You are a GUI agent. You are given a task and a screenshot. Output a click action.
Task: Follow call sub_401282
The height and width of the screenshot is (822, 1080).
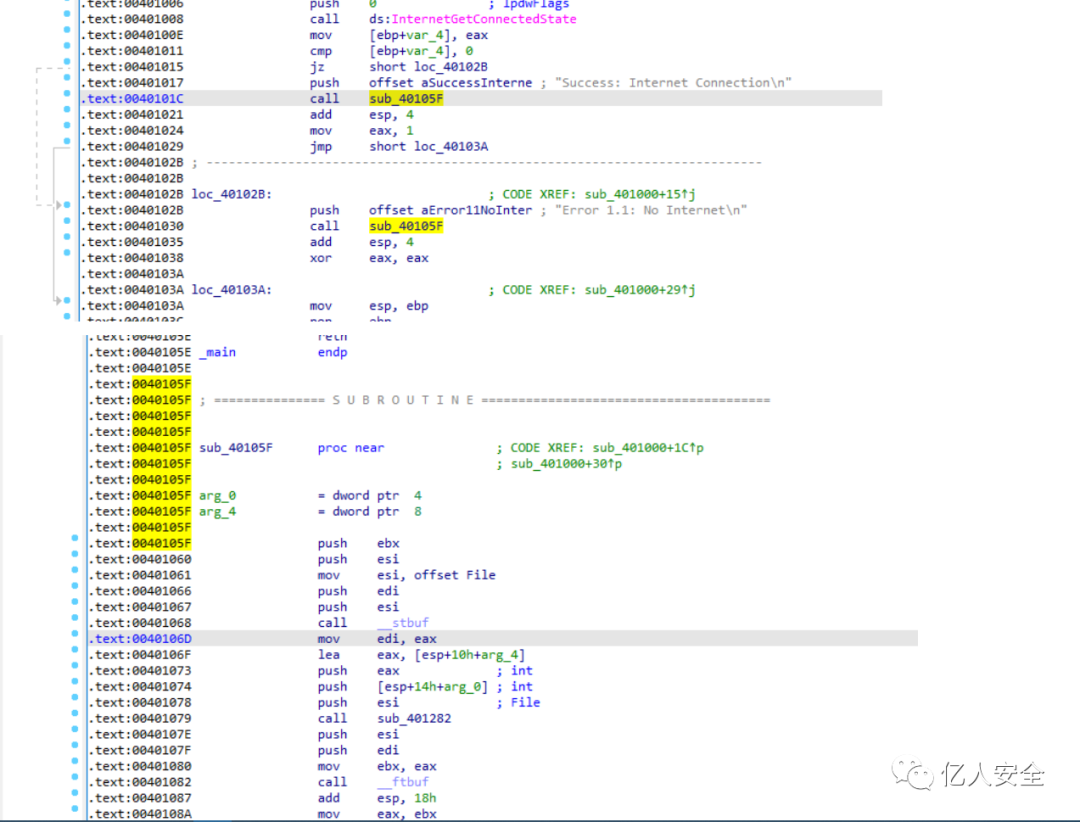414,718
